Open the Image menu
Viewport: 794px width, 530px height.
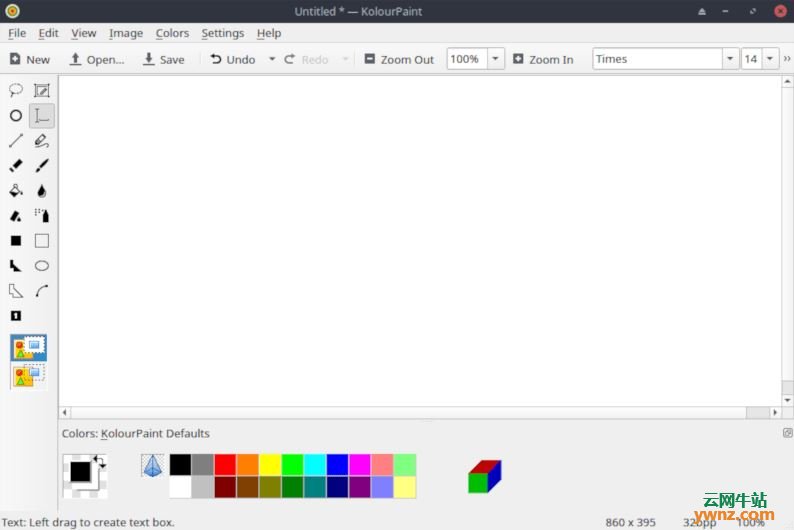tap(126, 33)
